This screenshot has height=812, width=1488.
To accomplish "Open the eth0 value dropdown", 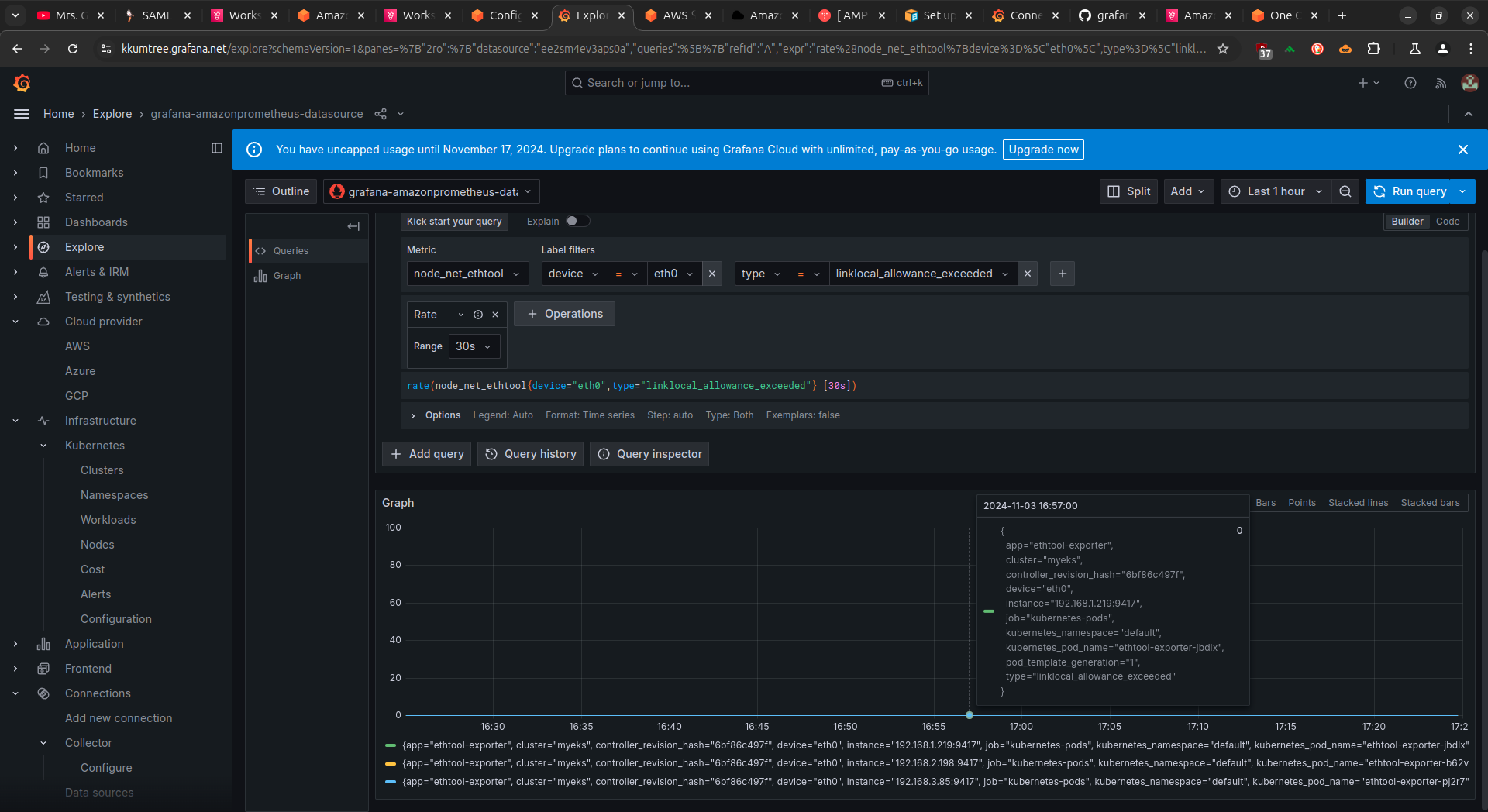I will click(673, 274).
